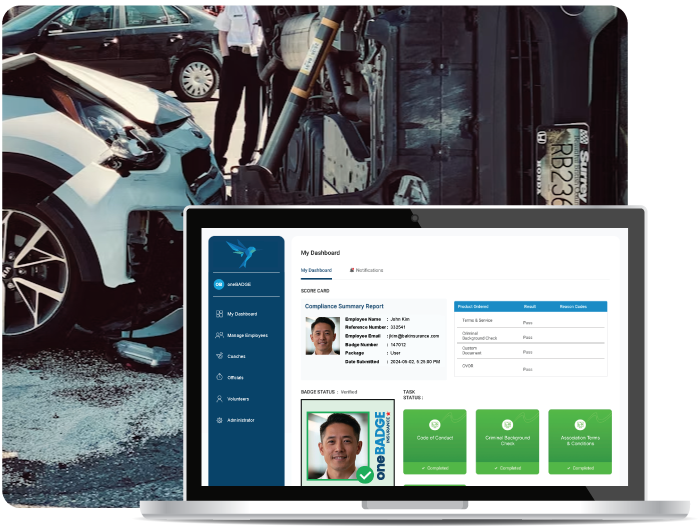The width and height of the screenshot is (700, 530).
Task: Click the Result column header
Action: pyautogui.click(x=530, y=307)
